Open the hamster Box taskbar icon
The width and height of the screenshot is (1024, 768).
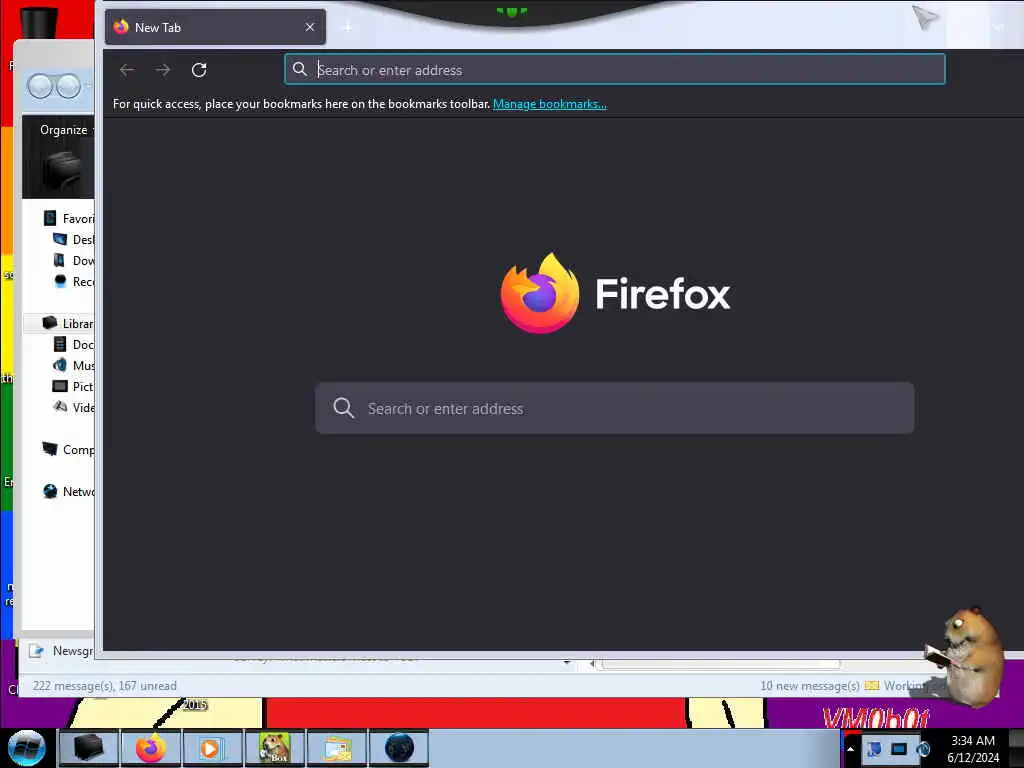(274, 748)
